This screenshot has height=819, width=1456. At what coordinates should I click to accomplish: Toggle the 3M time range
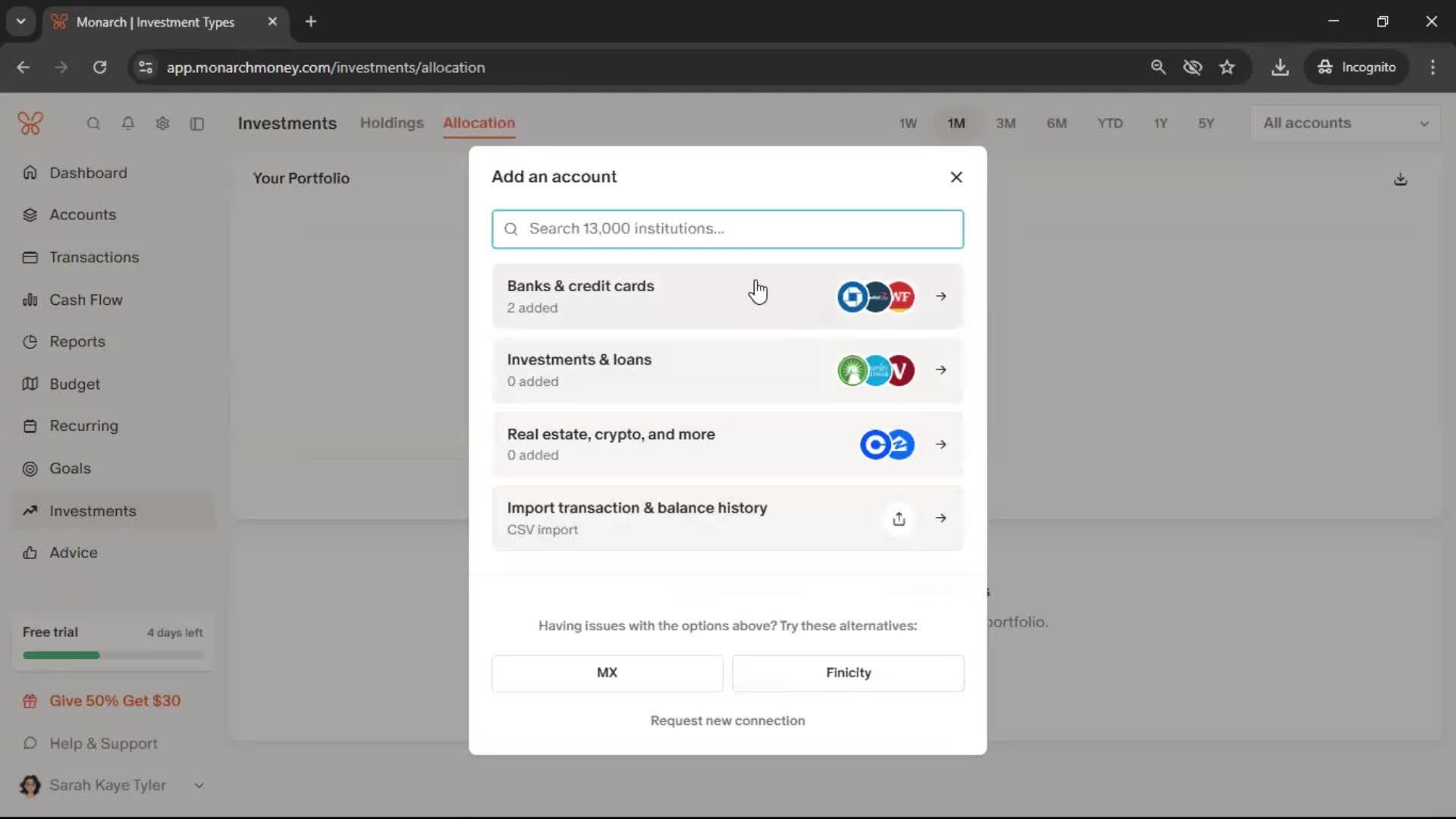(x=1006, y=124)
